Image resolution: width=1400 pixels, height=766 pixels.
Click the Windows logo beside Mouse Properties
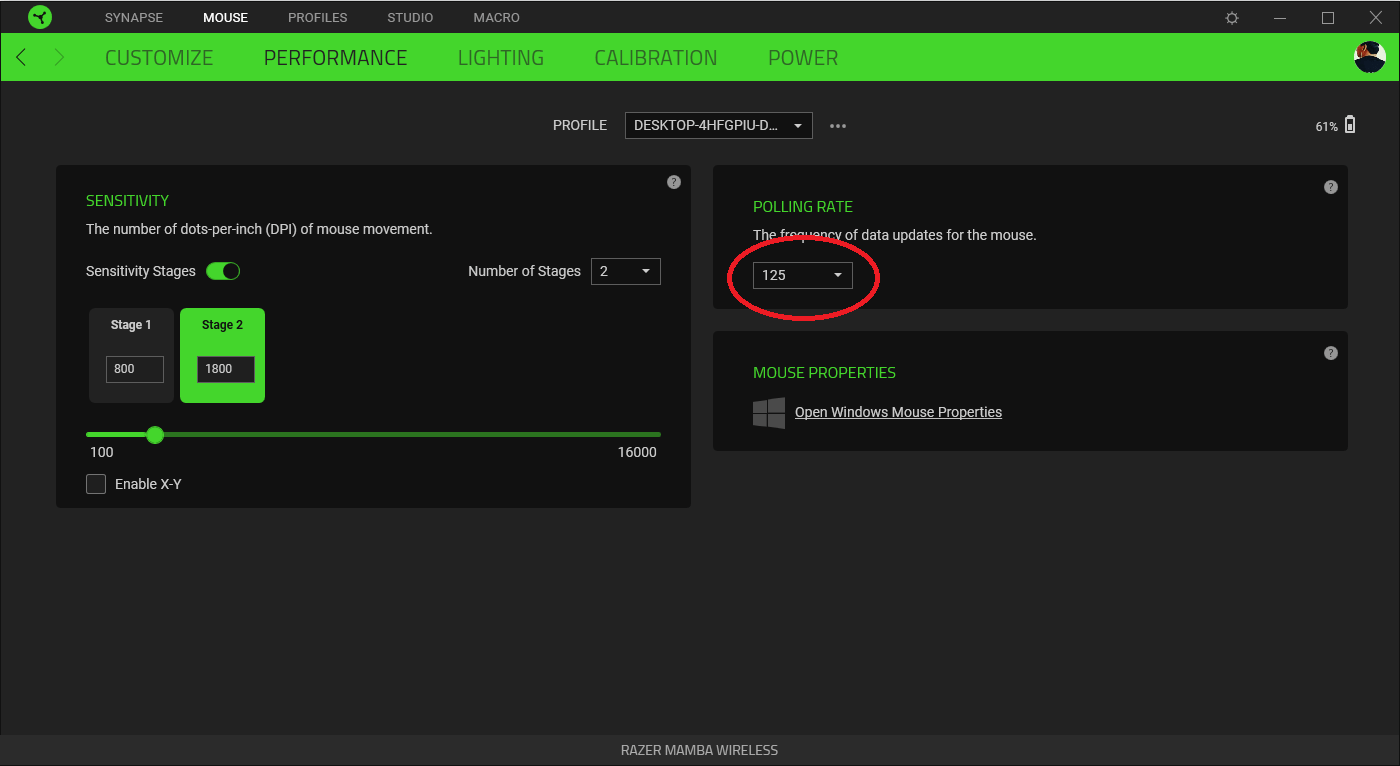(769, 412)
